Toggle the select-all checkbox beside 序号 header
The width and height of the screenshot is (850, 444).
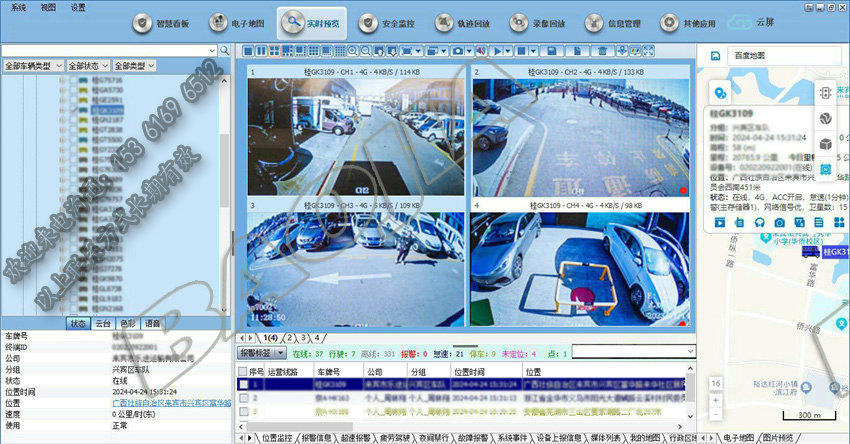click(242, 370)
